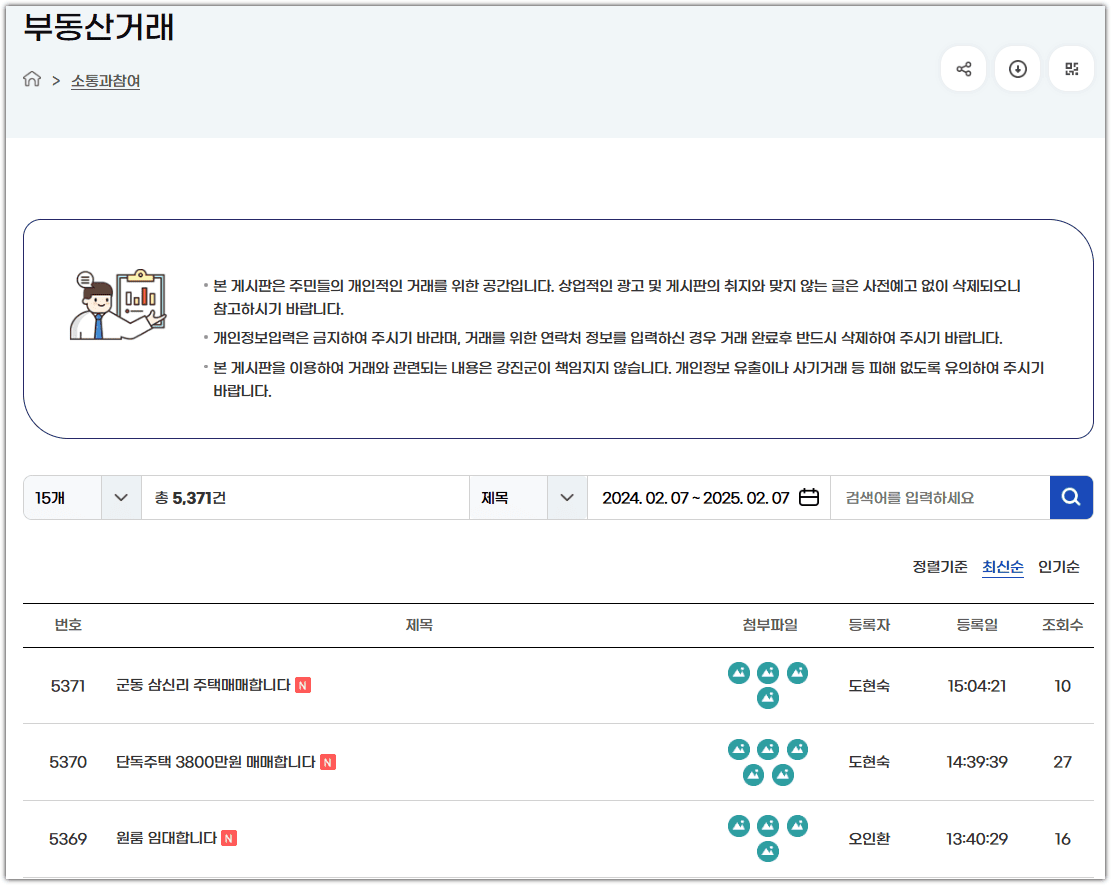Open the QR code icon
Viewport: 1111px width, 885px height.
point(1071,68)
